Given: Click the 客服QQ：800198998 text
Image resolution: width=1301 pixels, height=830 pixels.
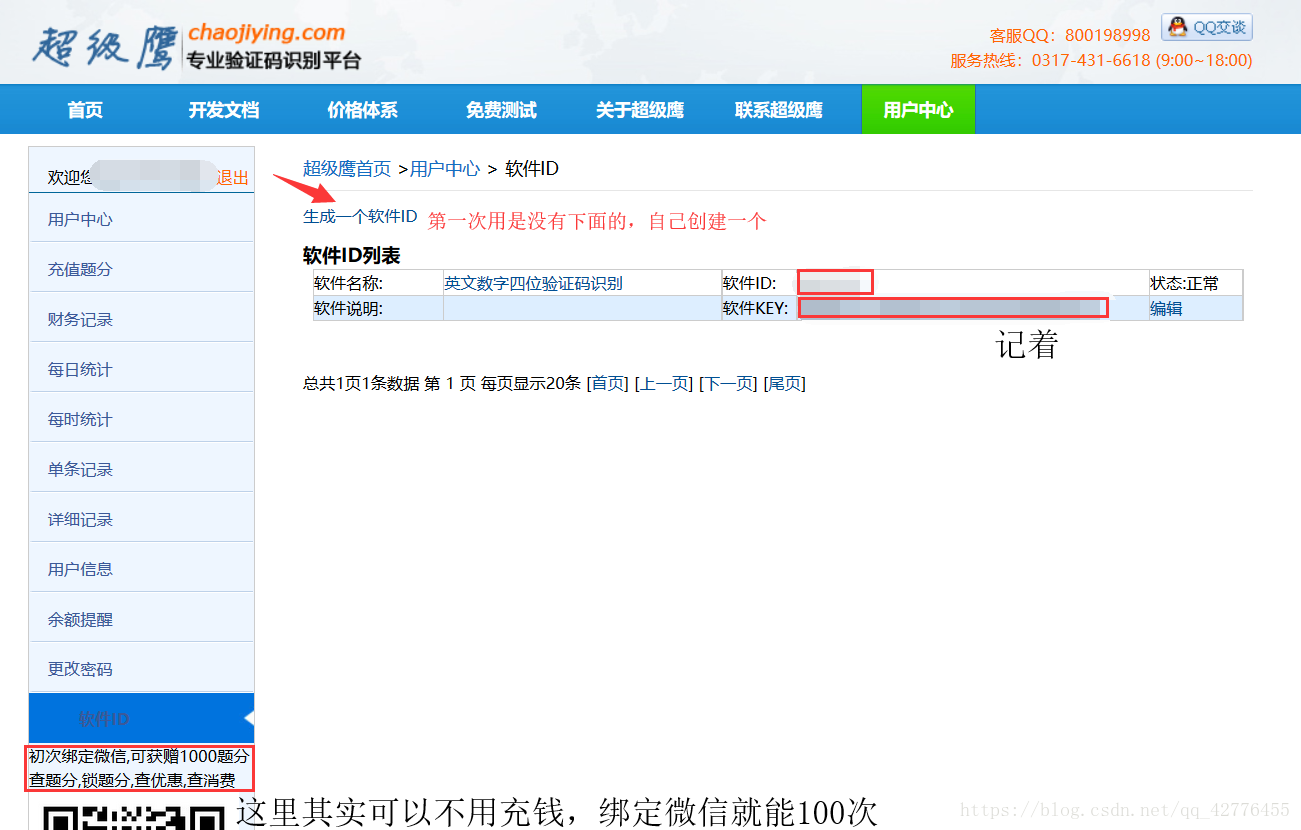Looking at the screenshot, I should pyautogui.click(x=1070, y=35).
